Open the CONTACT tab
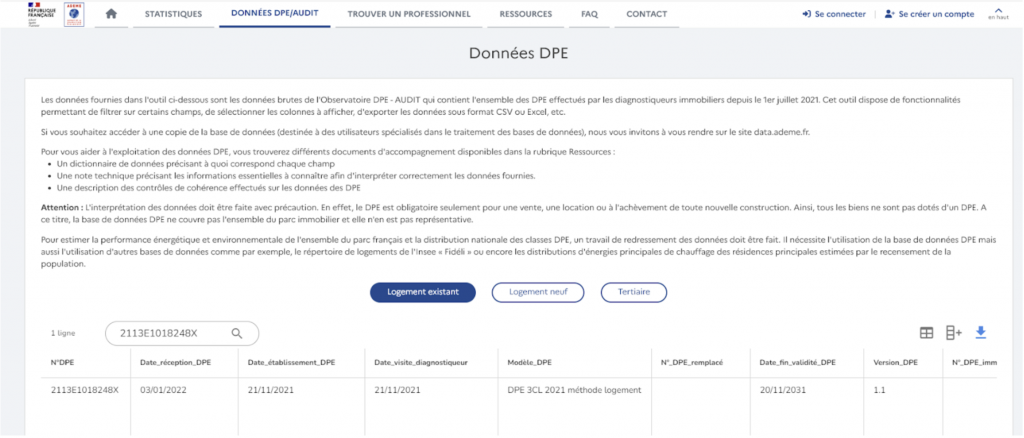Image resolution: width=1024 pixels, height=438 pixels. [x=647, y=14]
